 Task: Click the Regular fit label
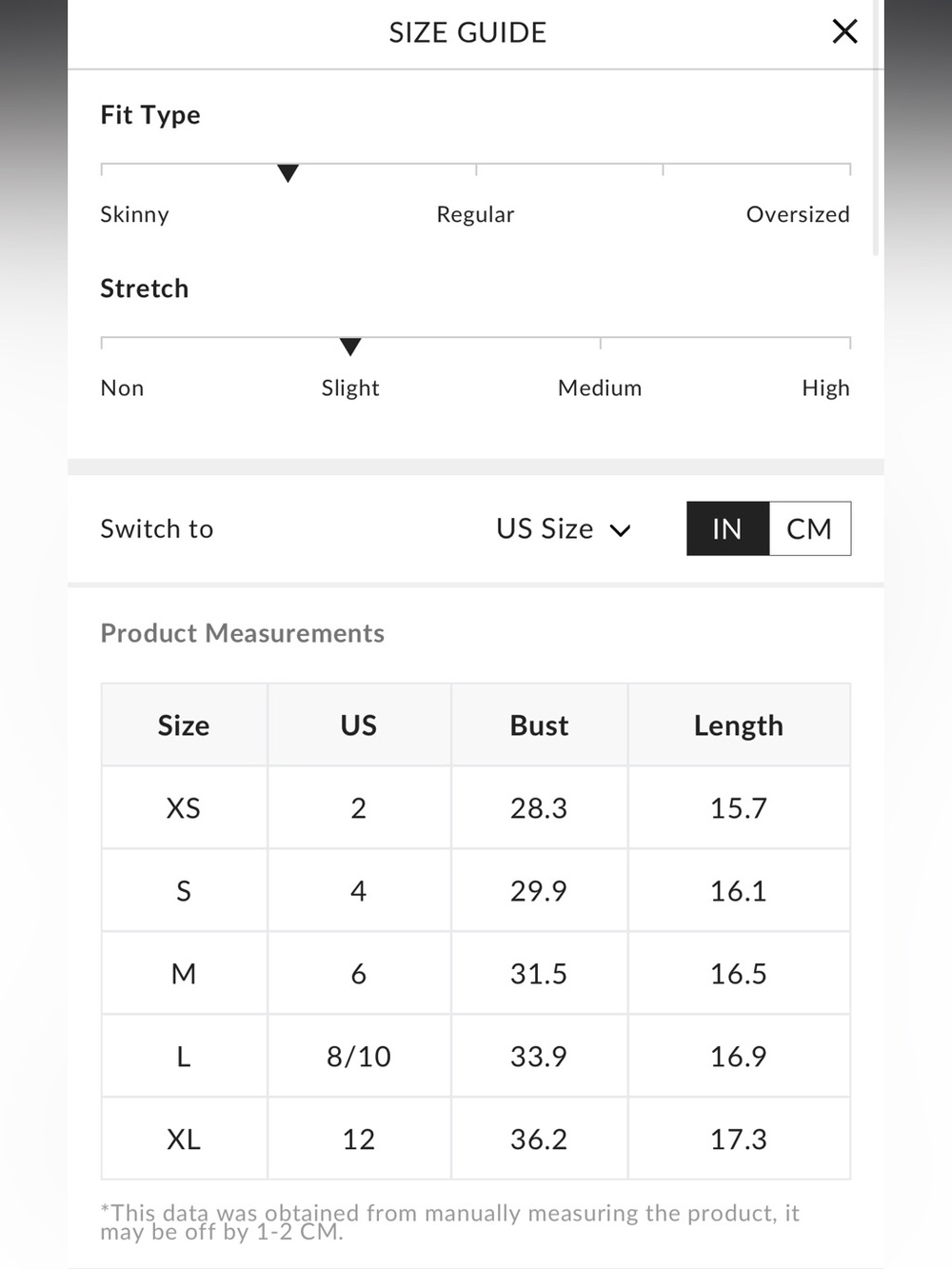475,214
